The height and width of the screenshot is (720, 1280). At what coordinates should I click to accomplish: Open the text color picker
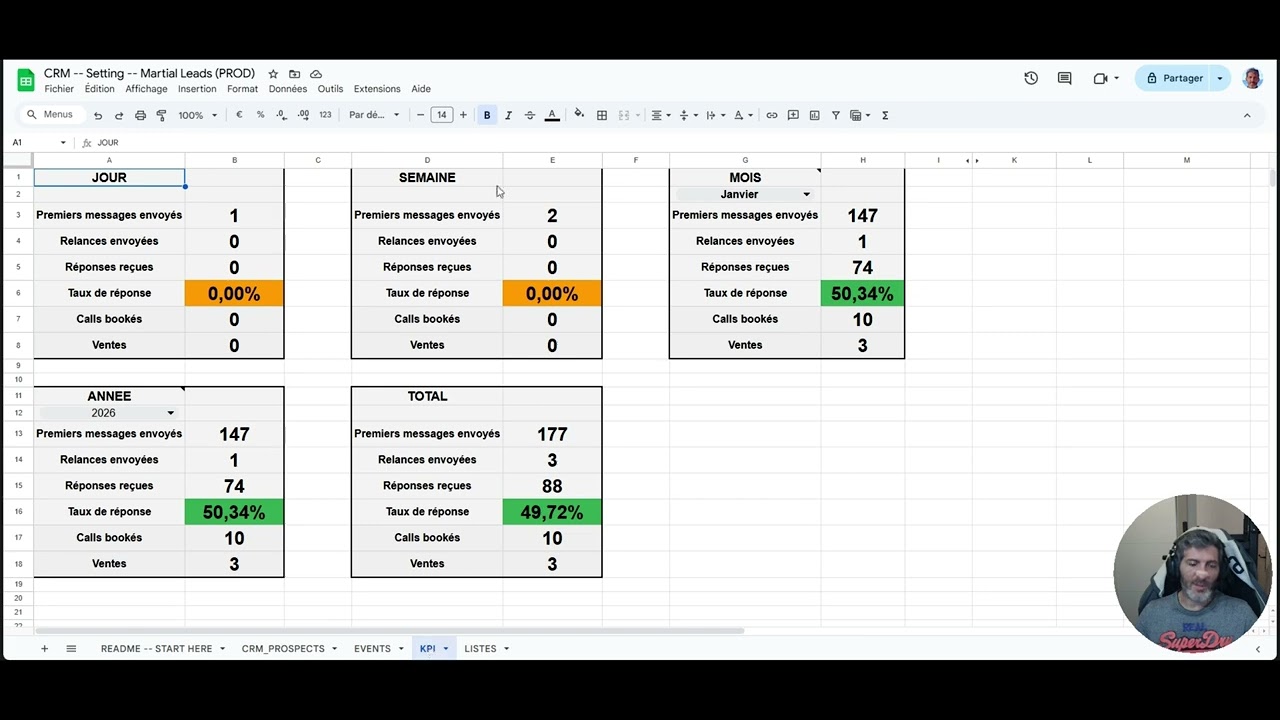pos(551,115)
